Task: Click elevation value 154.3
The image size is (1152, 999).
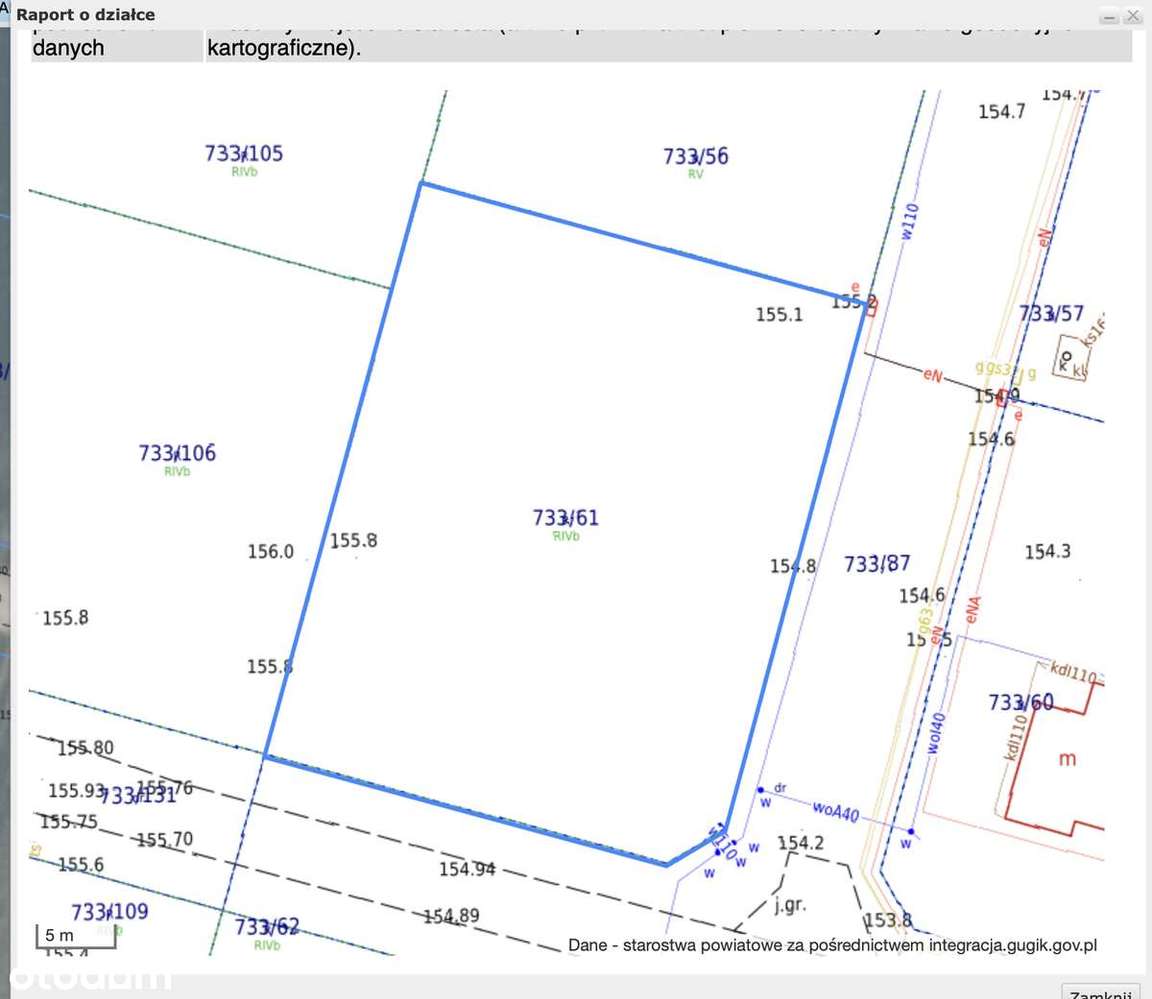Action: point(1048,552)
